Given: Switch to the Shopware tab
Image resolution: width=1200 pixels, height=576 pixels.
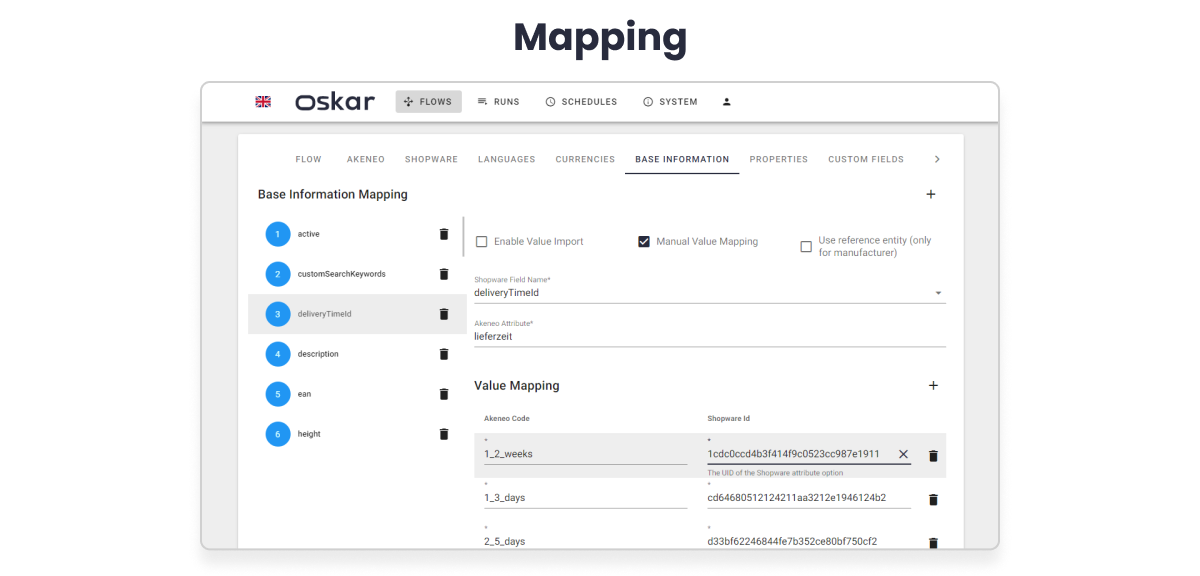Looking at the screenshot, I should [x=431, y=159].
